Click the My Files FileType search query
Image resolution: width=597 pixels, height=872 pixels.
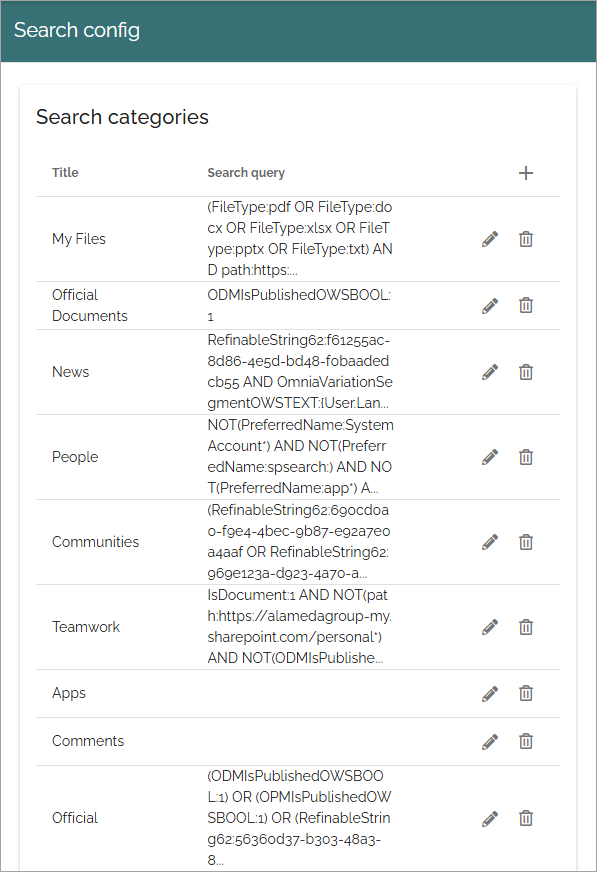tap(300, 239)
